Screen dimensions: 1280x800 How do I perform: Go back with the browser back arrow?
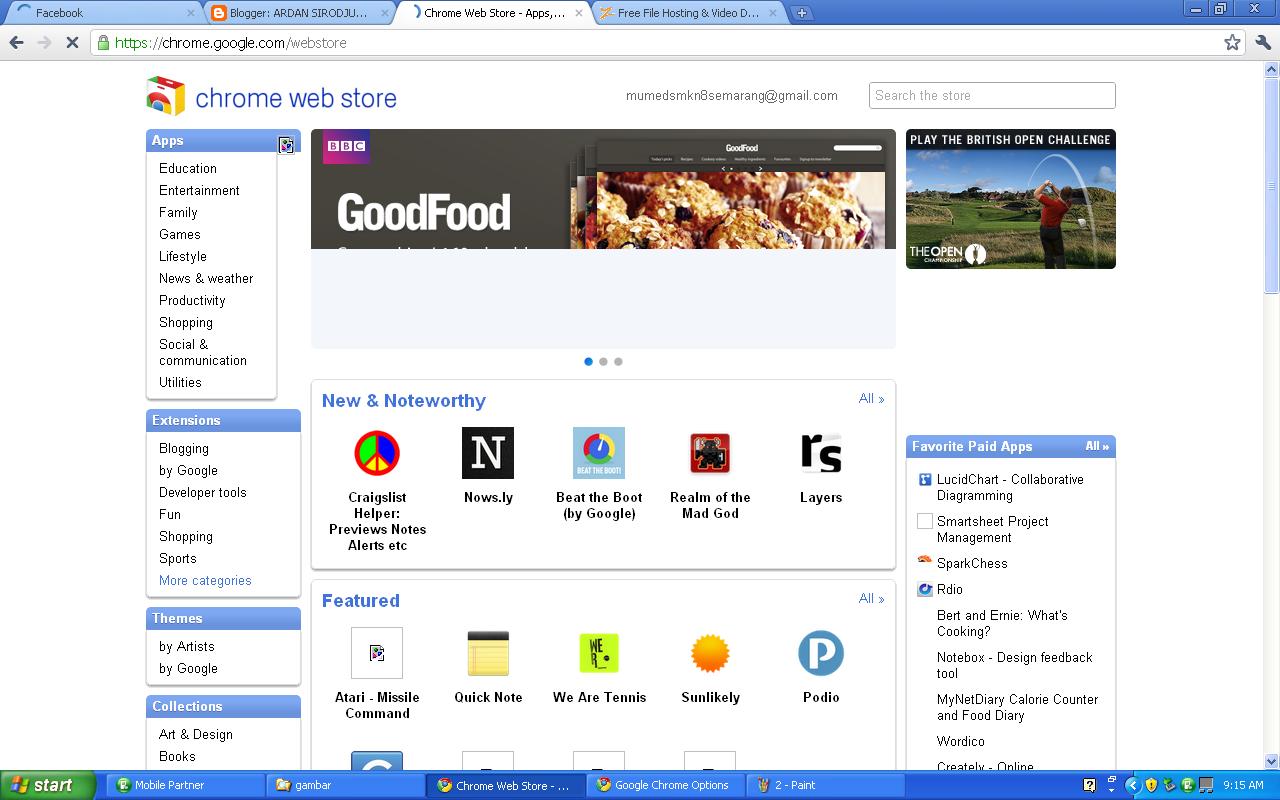[x=16, y=42]
